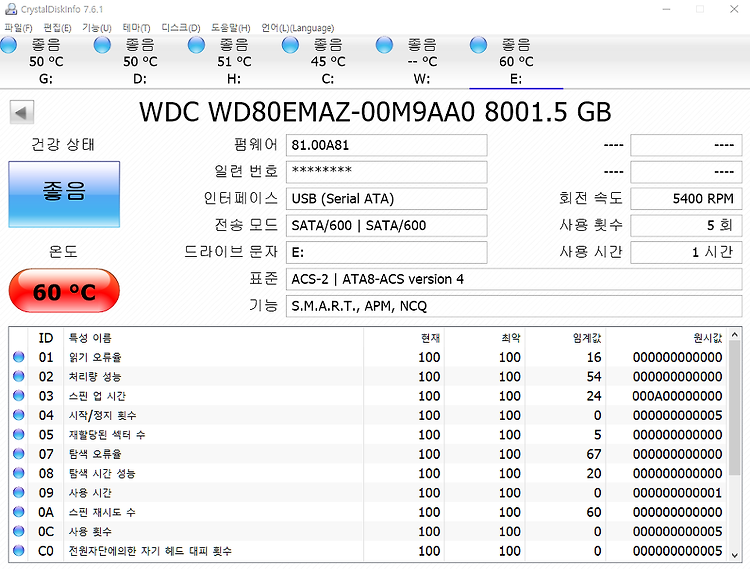Click the SMART list scrollbar thumb
The image size is (750, 569).
point(735,409)
